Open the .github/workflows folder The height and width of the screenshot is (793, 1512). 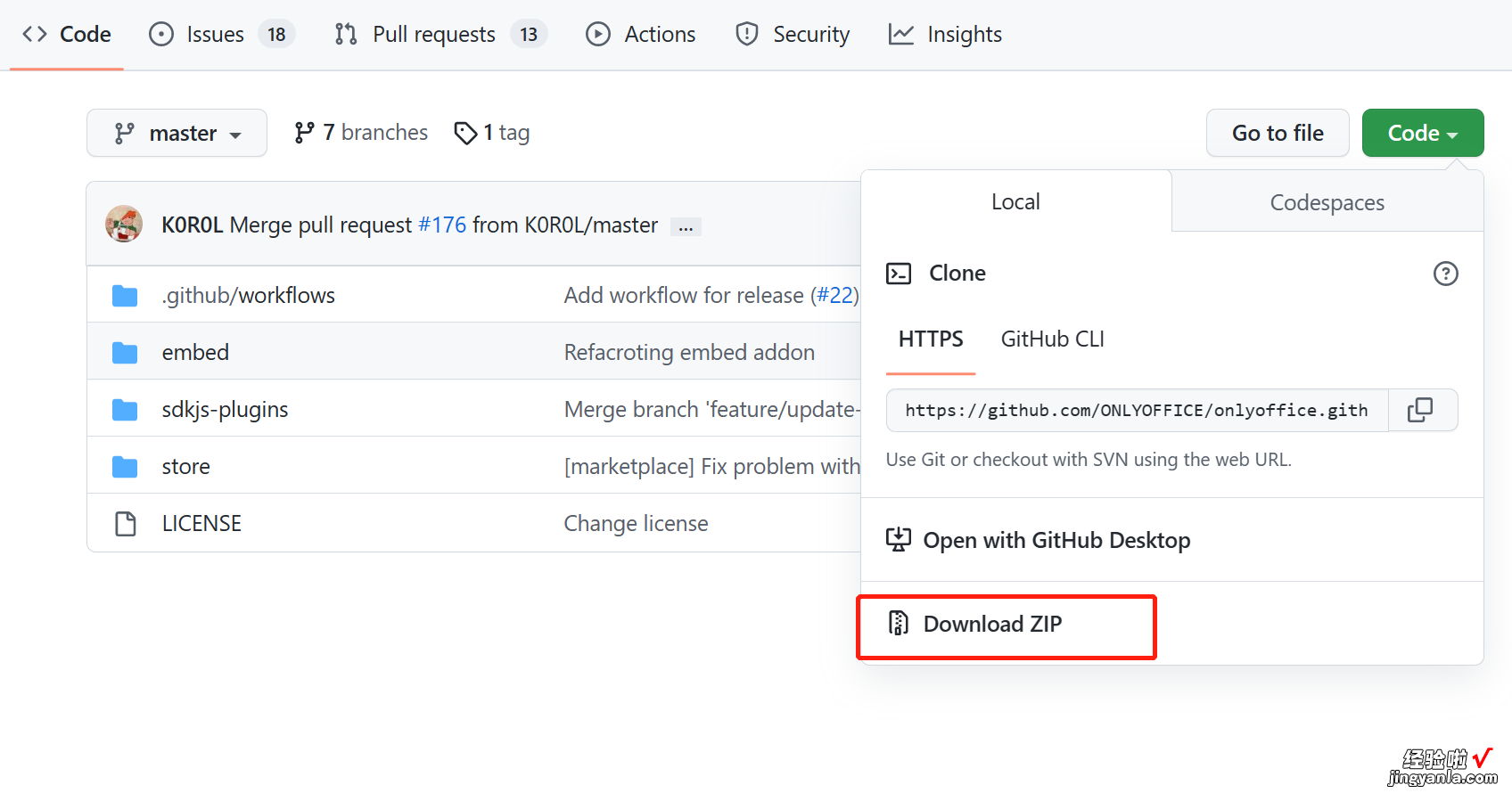249,295
